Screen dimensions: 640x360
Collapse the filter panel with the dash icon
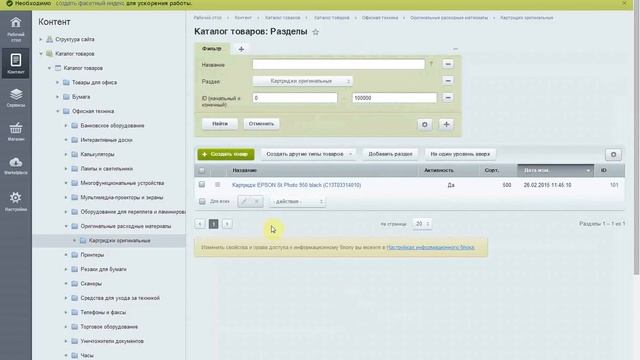coord(455,49)
